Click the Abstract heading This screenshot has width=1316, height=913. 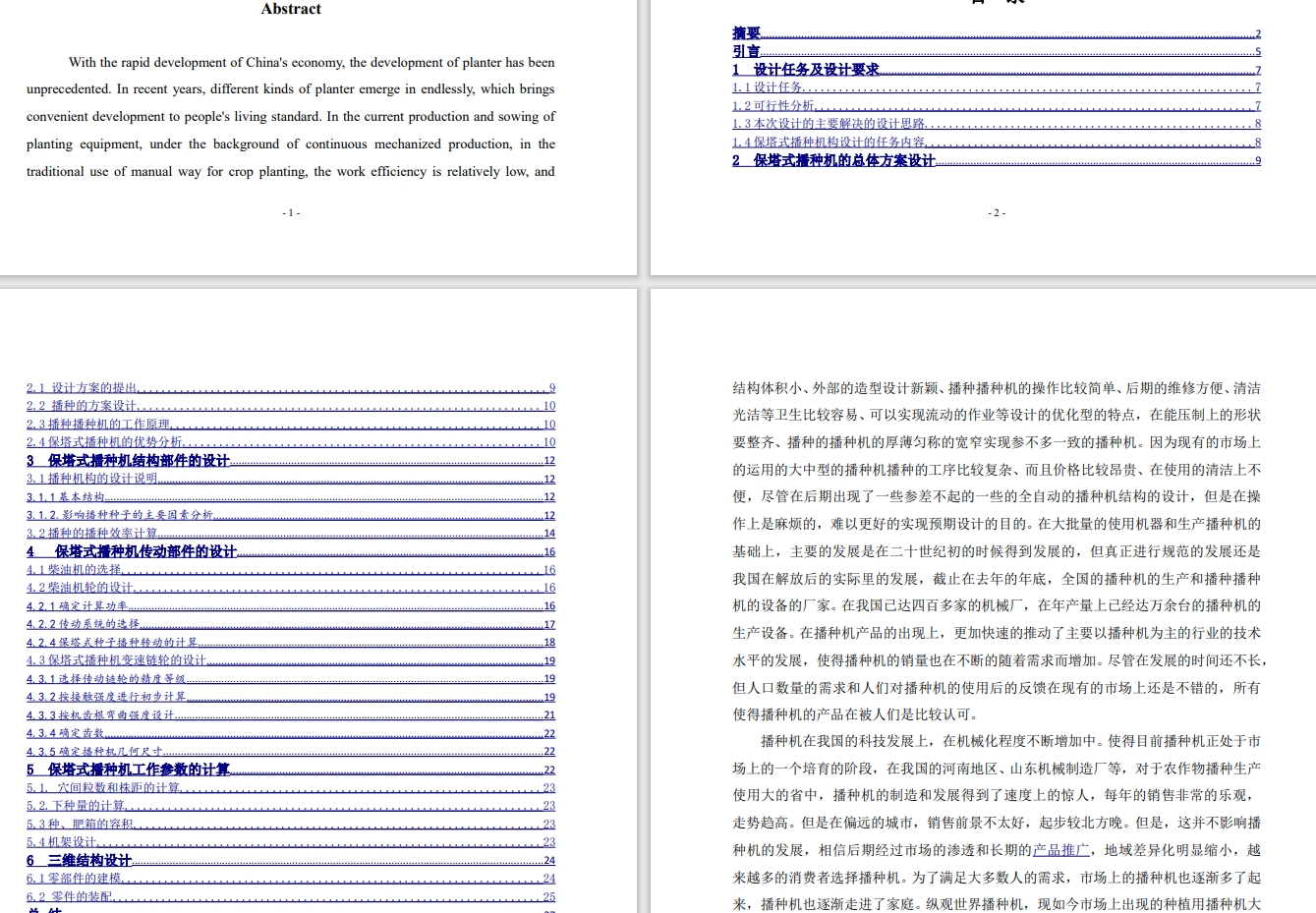click(291, 9)
